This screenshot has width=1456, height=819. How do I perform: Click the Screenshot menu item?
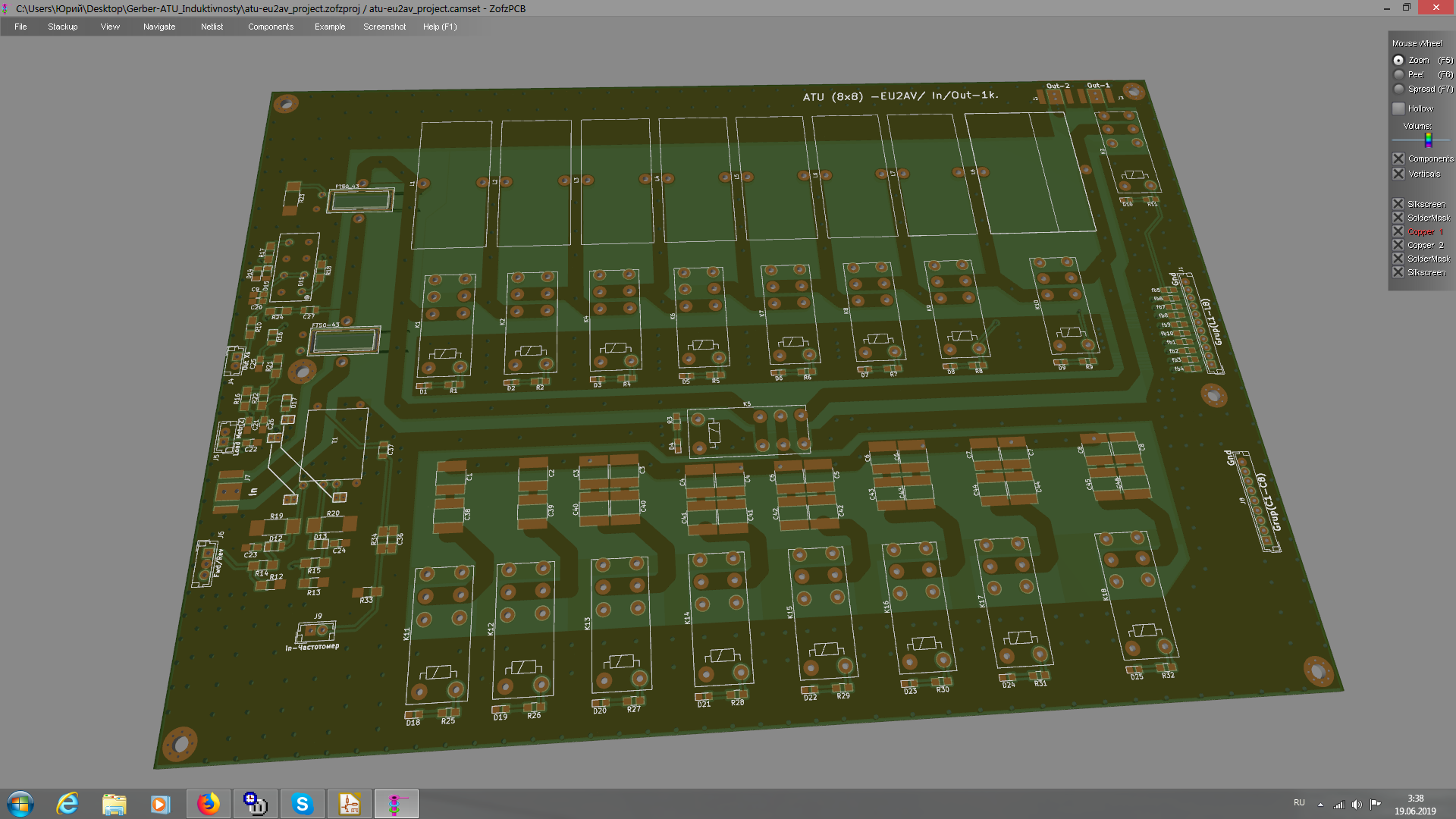point(384,27)
